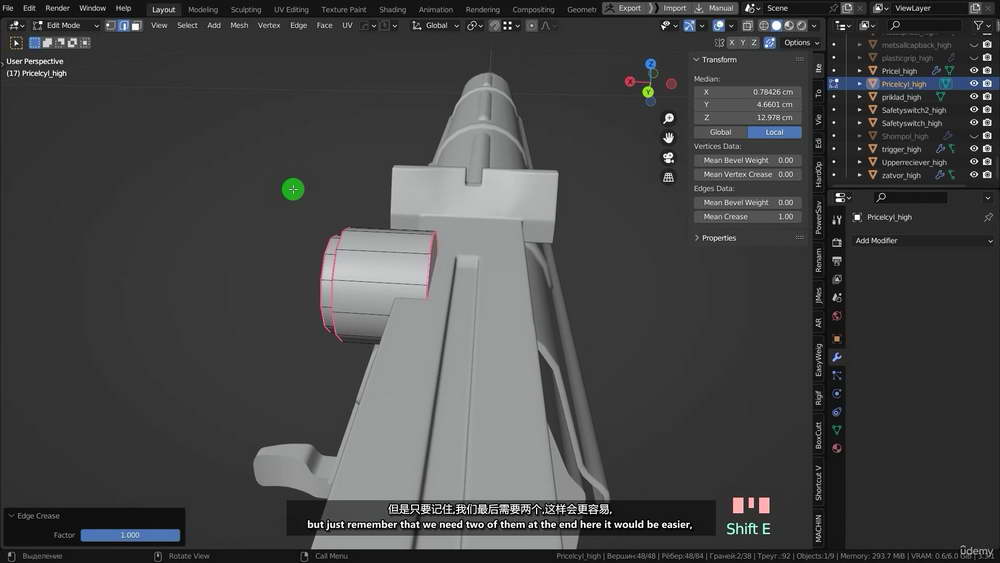Click the Median X value field
The height and width of the screenshot is (563, 1000).
tap(747, 92)
